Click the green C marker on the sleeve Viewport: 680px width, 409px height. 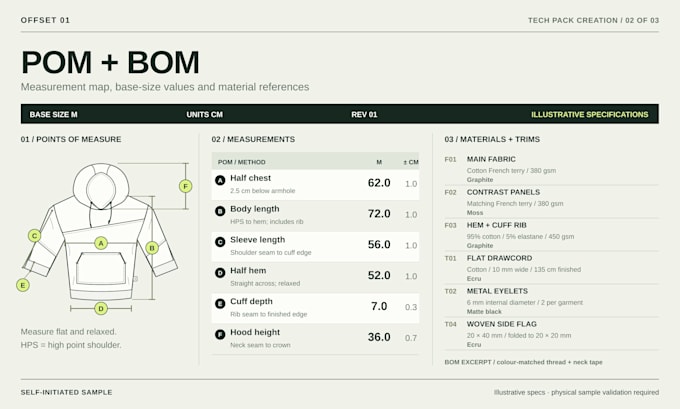[x=34, y=236]
